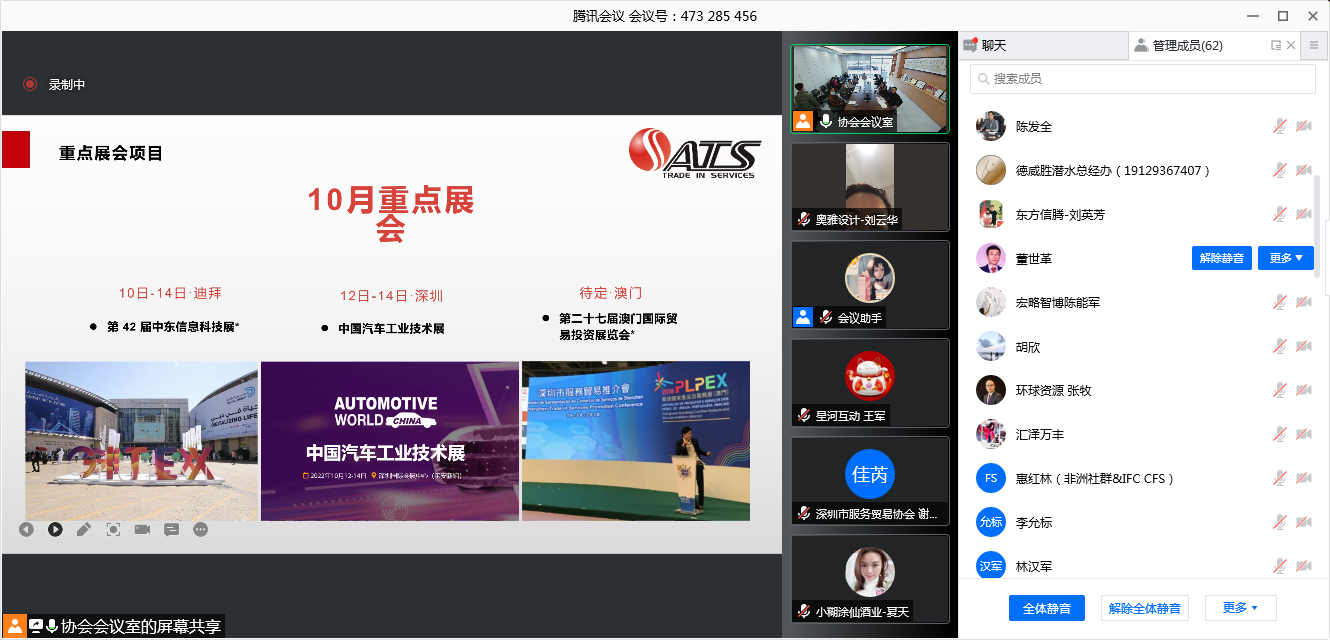Click 李允标's 允标 avatar
1330x640 pixels.
coord(990,522)
